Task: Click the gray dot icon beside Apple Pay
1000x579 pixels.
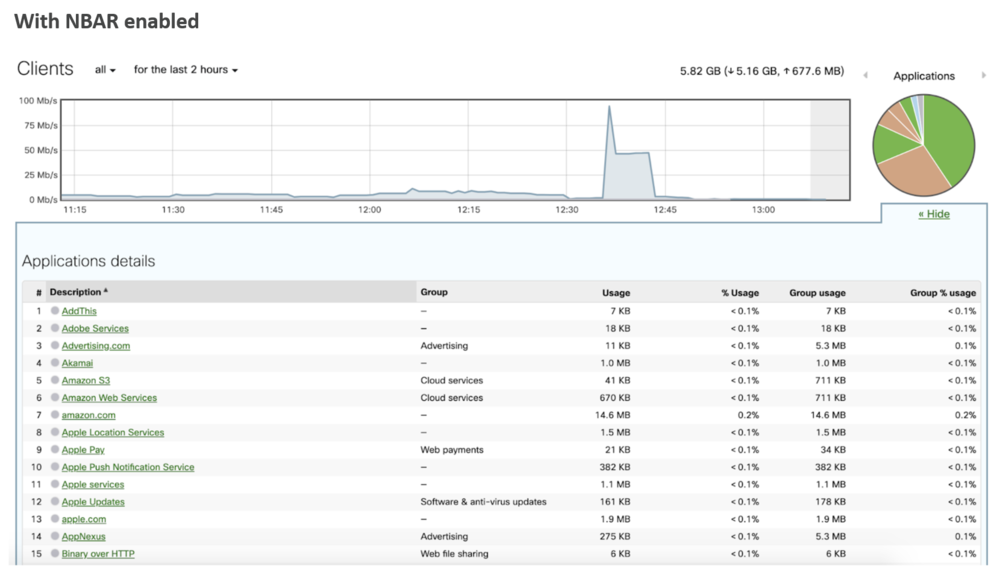Action: coord(54,450)
